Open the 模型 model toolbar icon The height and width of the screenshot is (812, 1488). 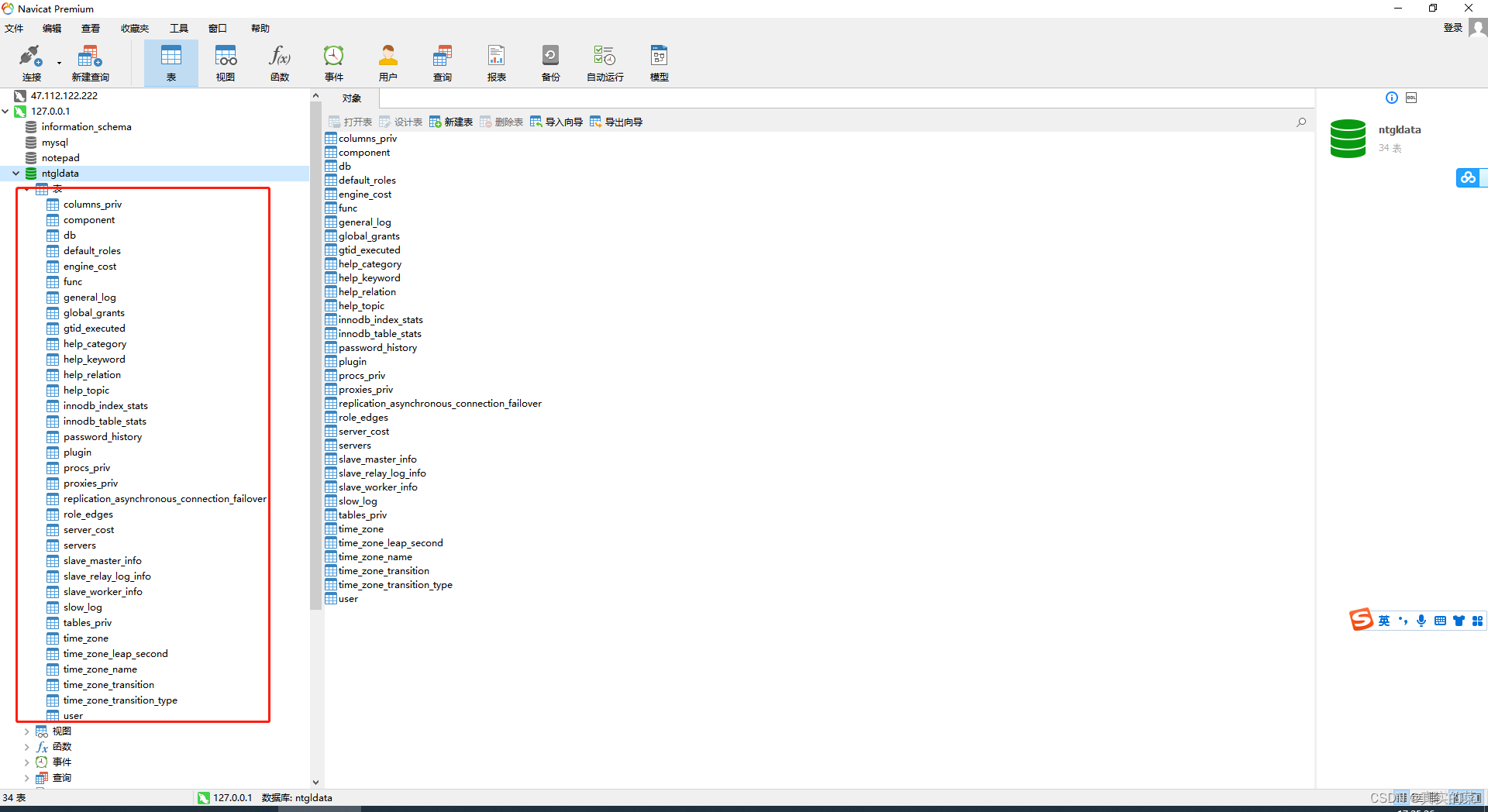click(x=660, y=62)
